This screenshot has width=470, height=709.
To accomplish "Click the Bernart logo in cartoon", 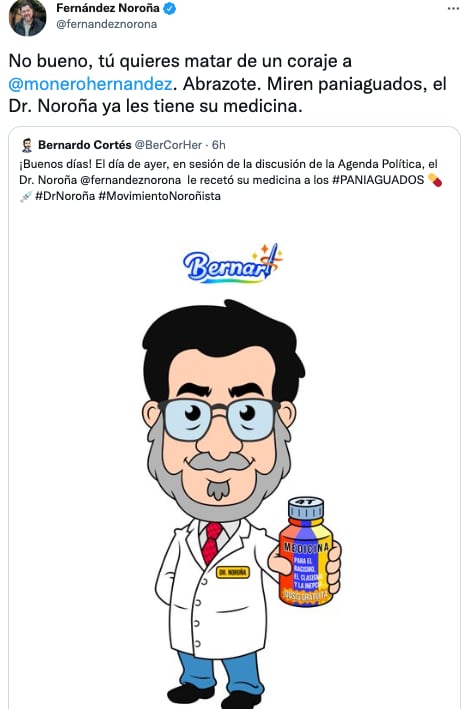I will point(233,264).
